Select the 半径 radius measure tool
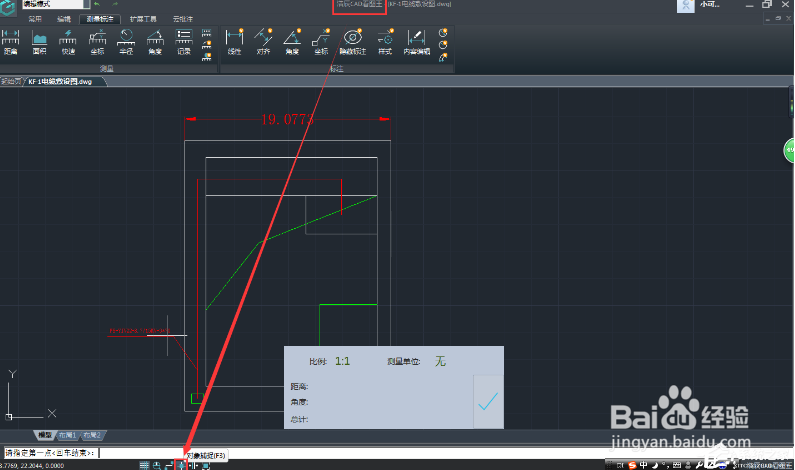This screenshot has height=470, width=795. click(x=126, y=42)
